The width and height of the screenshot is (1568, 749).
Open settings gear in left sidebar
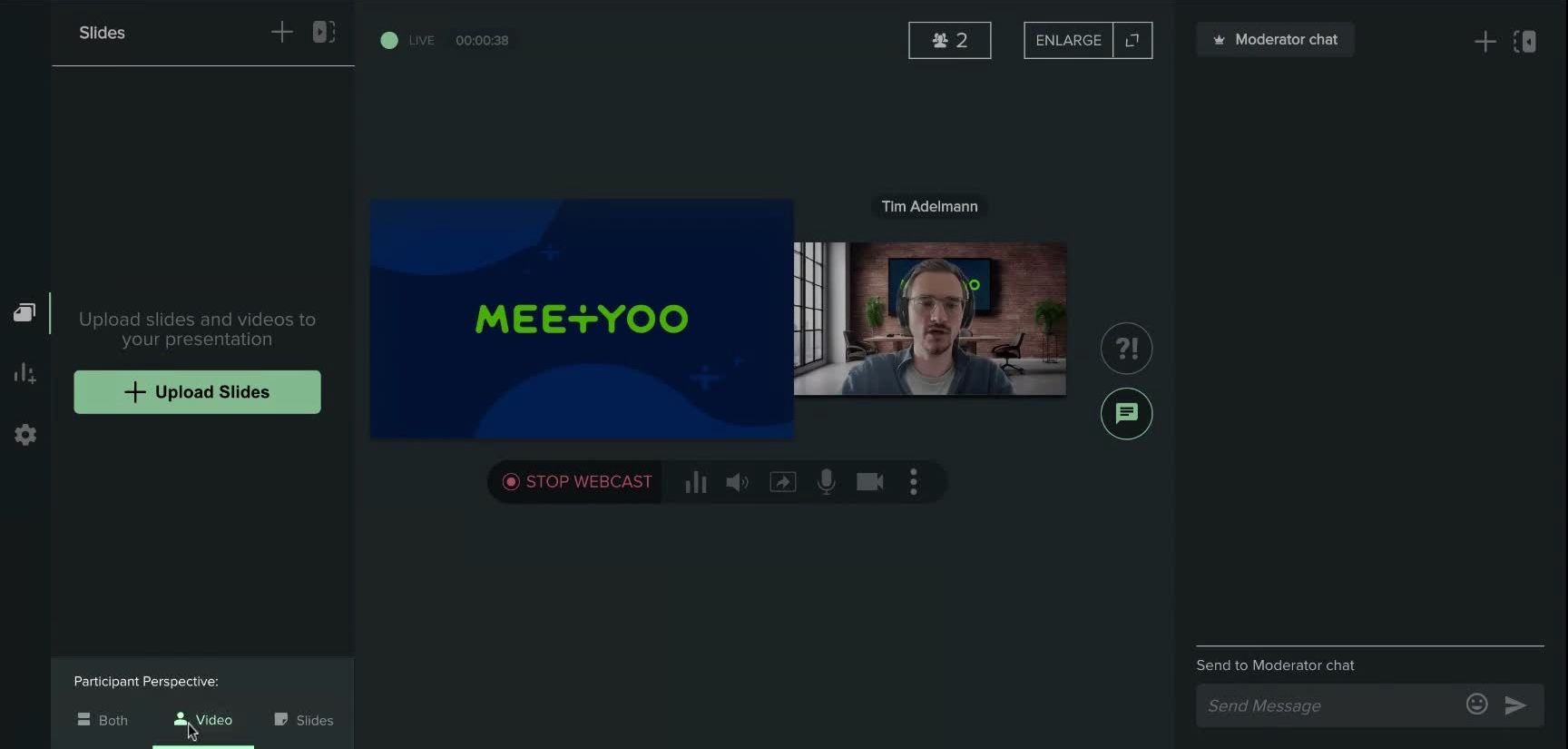click(25, 435)
